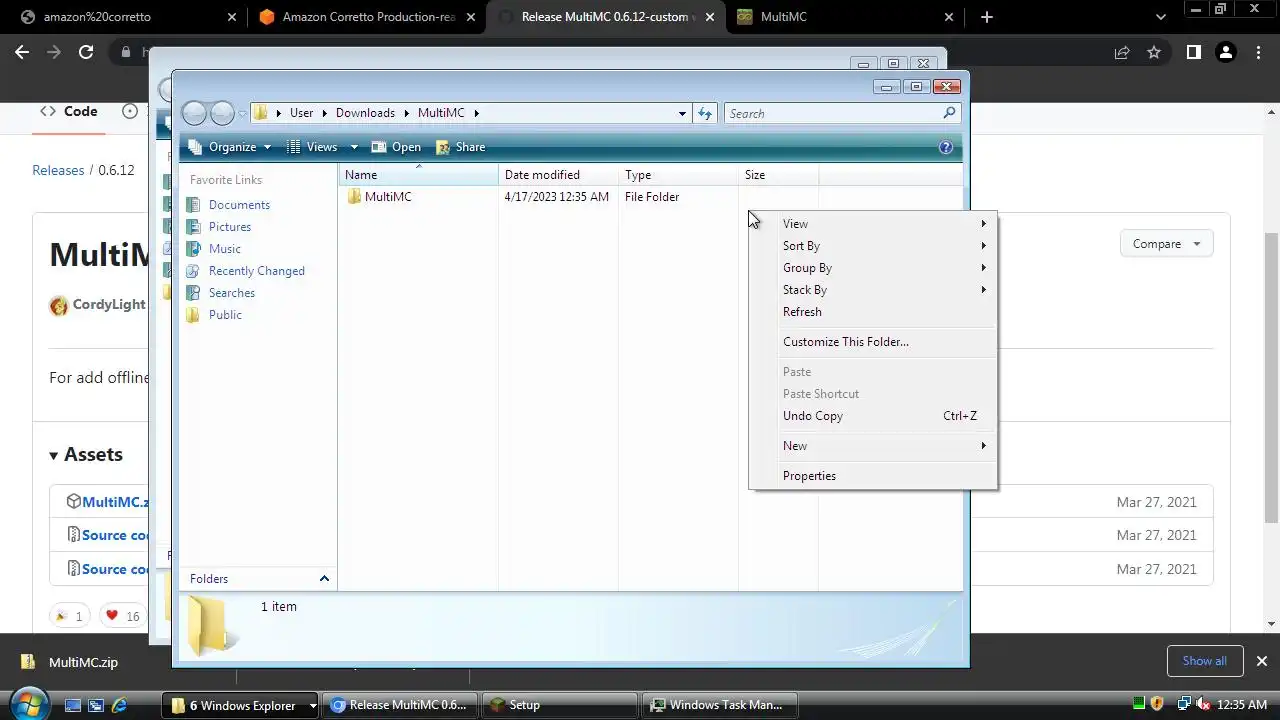Open Recently Changed favorite link
The width and height of the screenshot is (1280, 720).
tap(256, 271)
